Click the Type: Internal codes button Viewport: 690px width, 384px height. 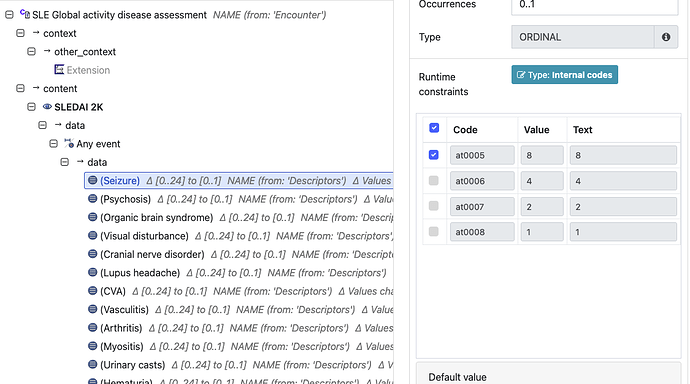click(565, 75)
